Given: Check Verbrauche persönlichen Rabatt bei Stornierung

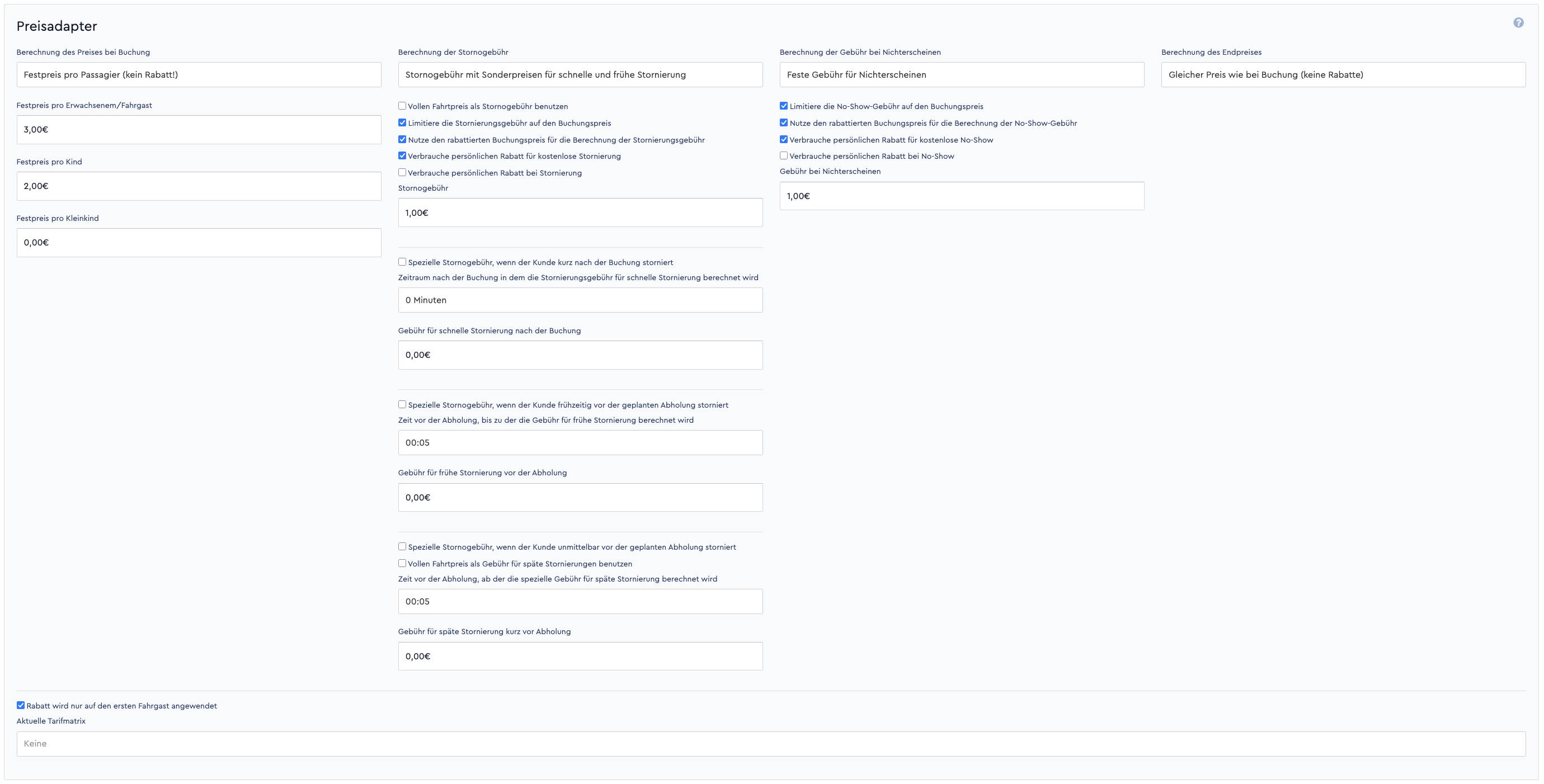Looking at the screenshot, I should 402,172.
